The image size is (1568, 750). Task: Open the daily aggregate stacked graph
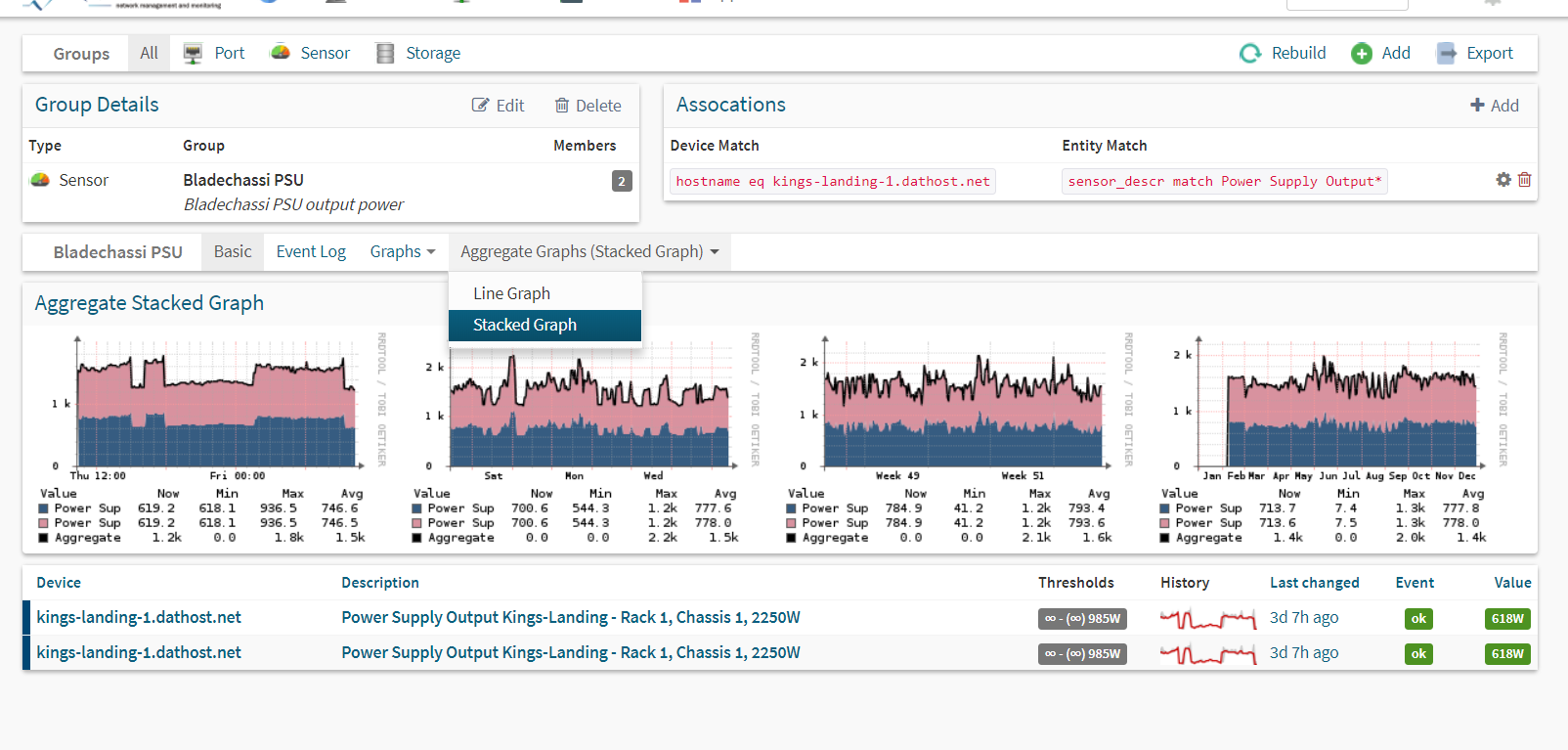coord(211,438)
